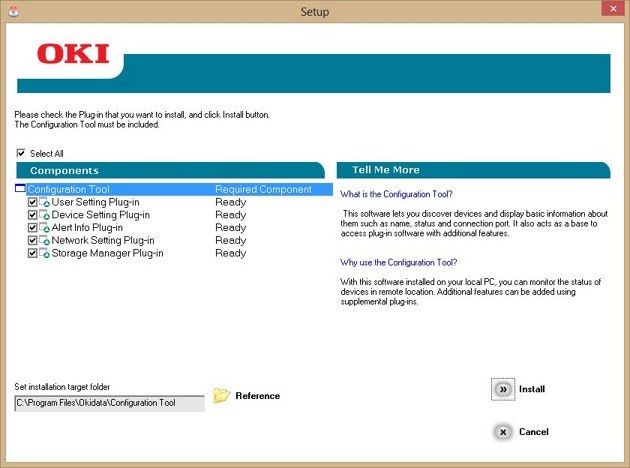The height and width of the screenshot is (468, 630).
Task: Click Ready status for User Setting Plug-in
Action: (231, 202)
